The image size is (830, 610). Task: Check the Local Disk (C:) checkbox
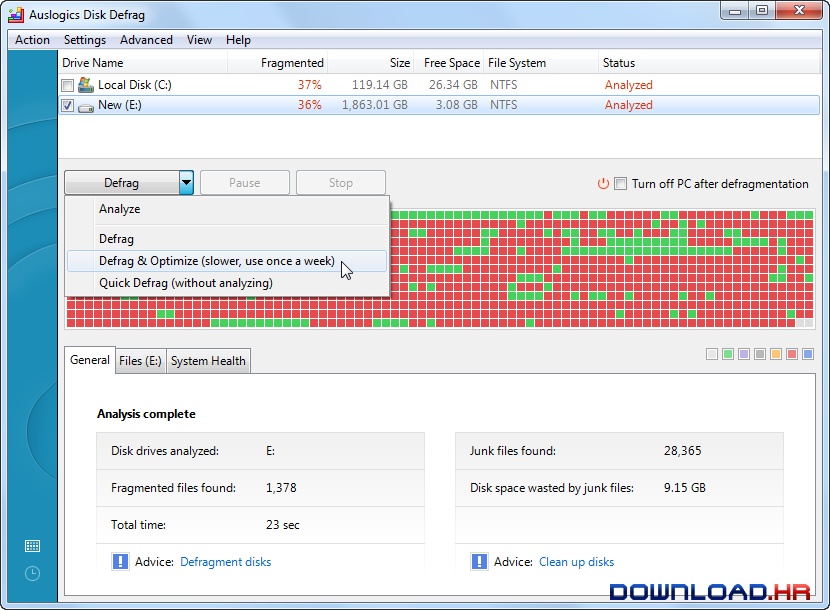[x=67, y=85]
